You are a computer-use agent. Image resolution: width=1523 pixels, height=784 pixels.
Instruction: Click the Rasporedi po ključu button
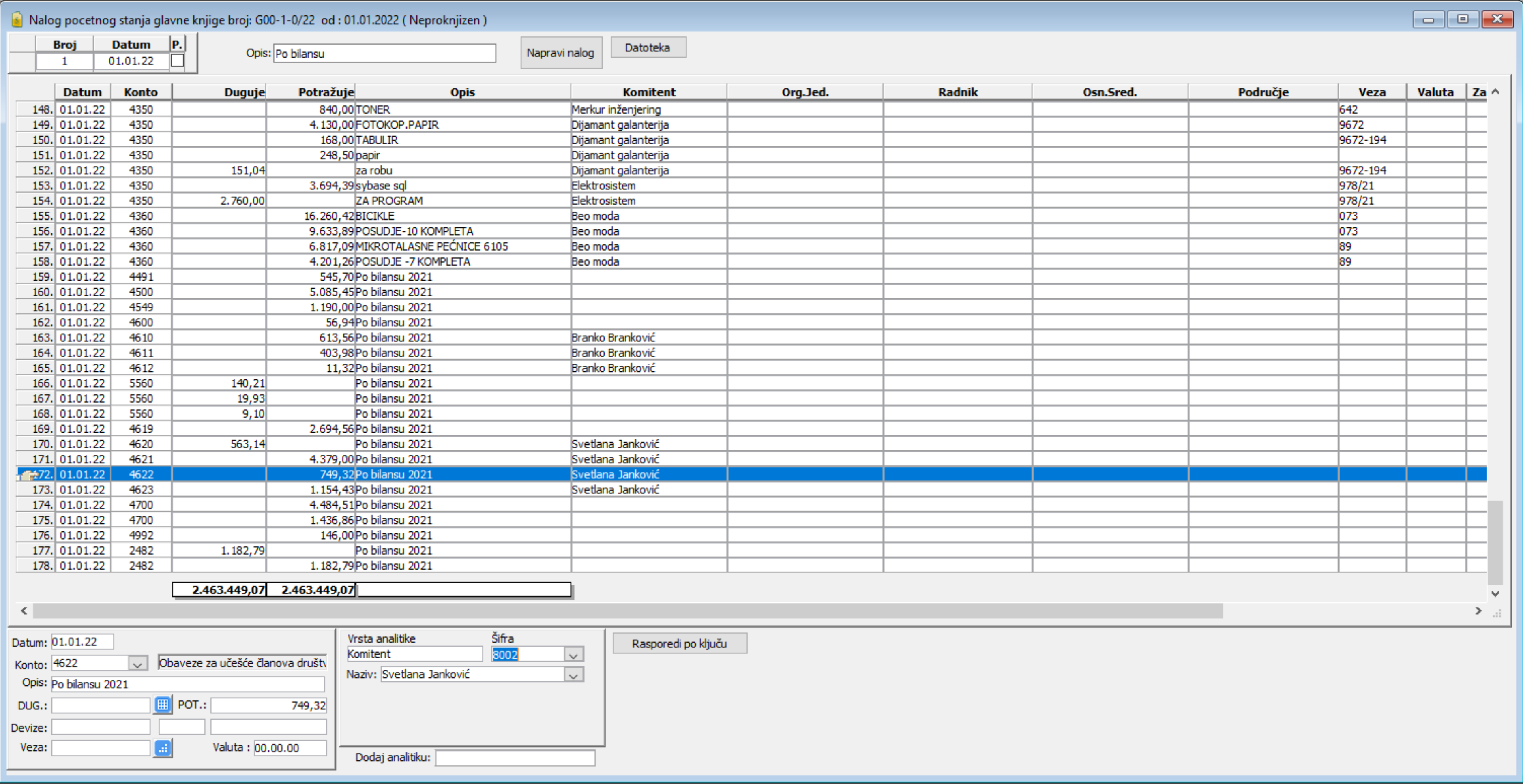(679, 643)
